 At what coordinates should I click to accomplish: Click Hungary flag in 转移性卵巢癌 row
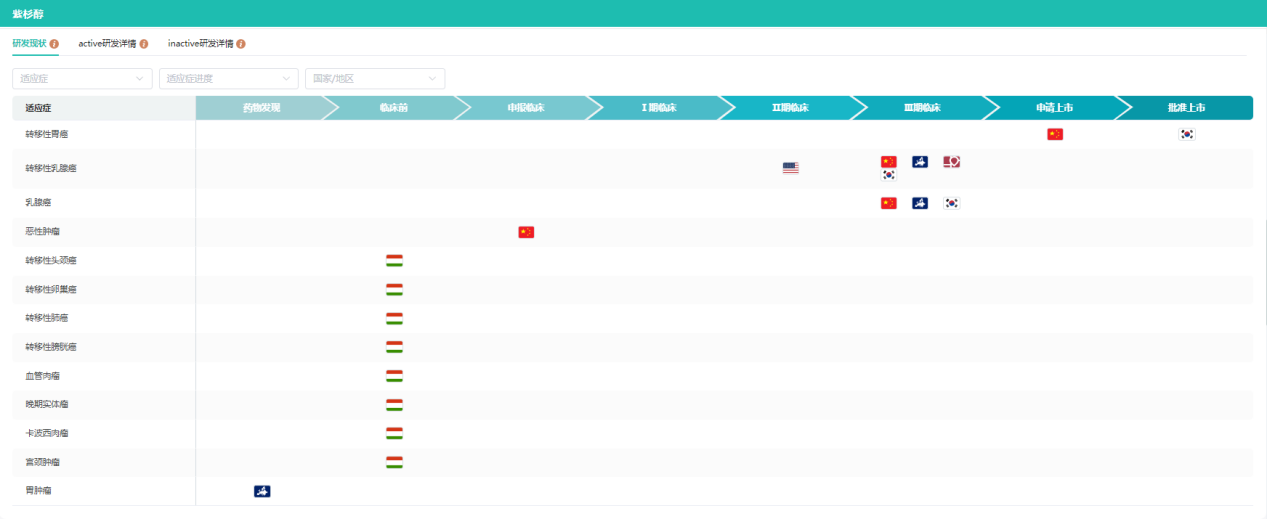(x=394, y=290)
